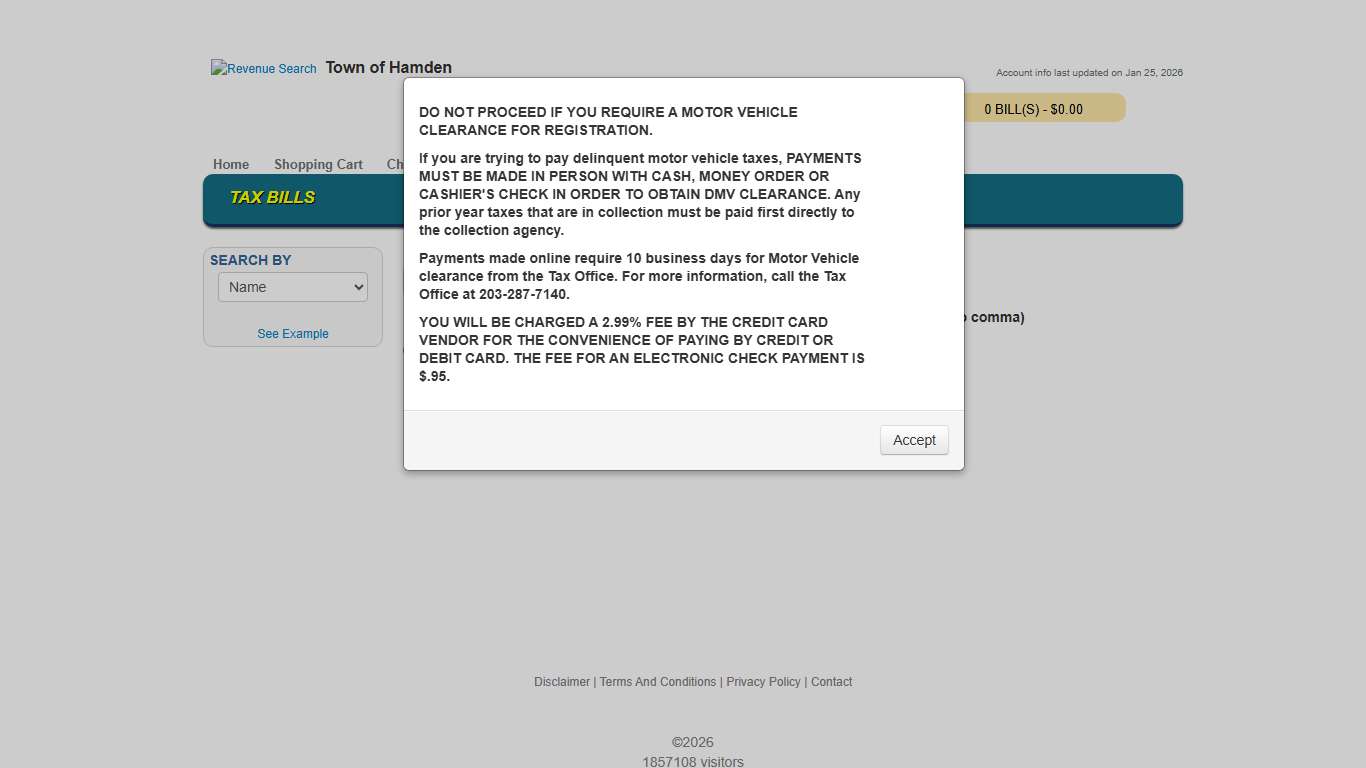The width and height of the screenshot is (1366, 768).
Task: Click the dropdown arrow beside Name
Action: (x=358, y=287)
